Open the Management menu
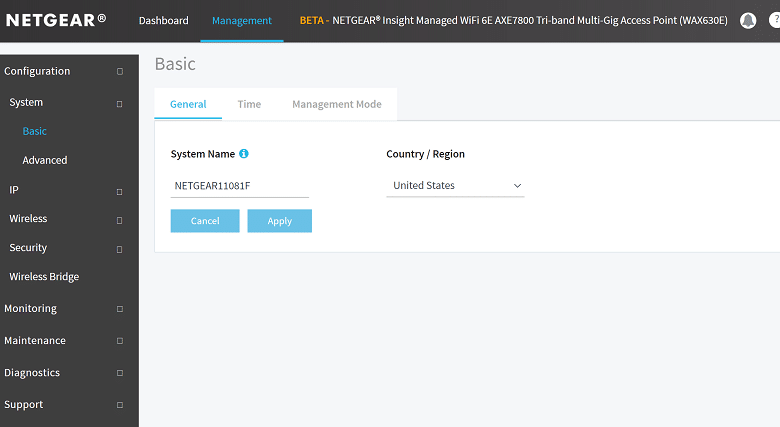The width and height of the screenshot is (780, 427). pyautogui.click(x=242, y=20)
